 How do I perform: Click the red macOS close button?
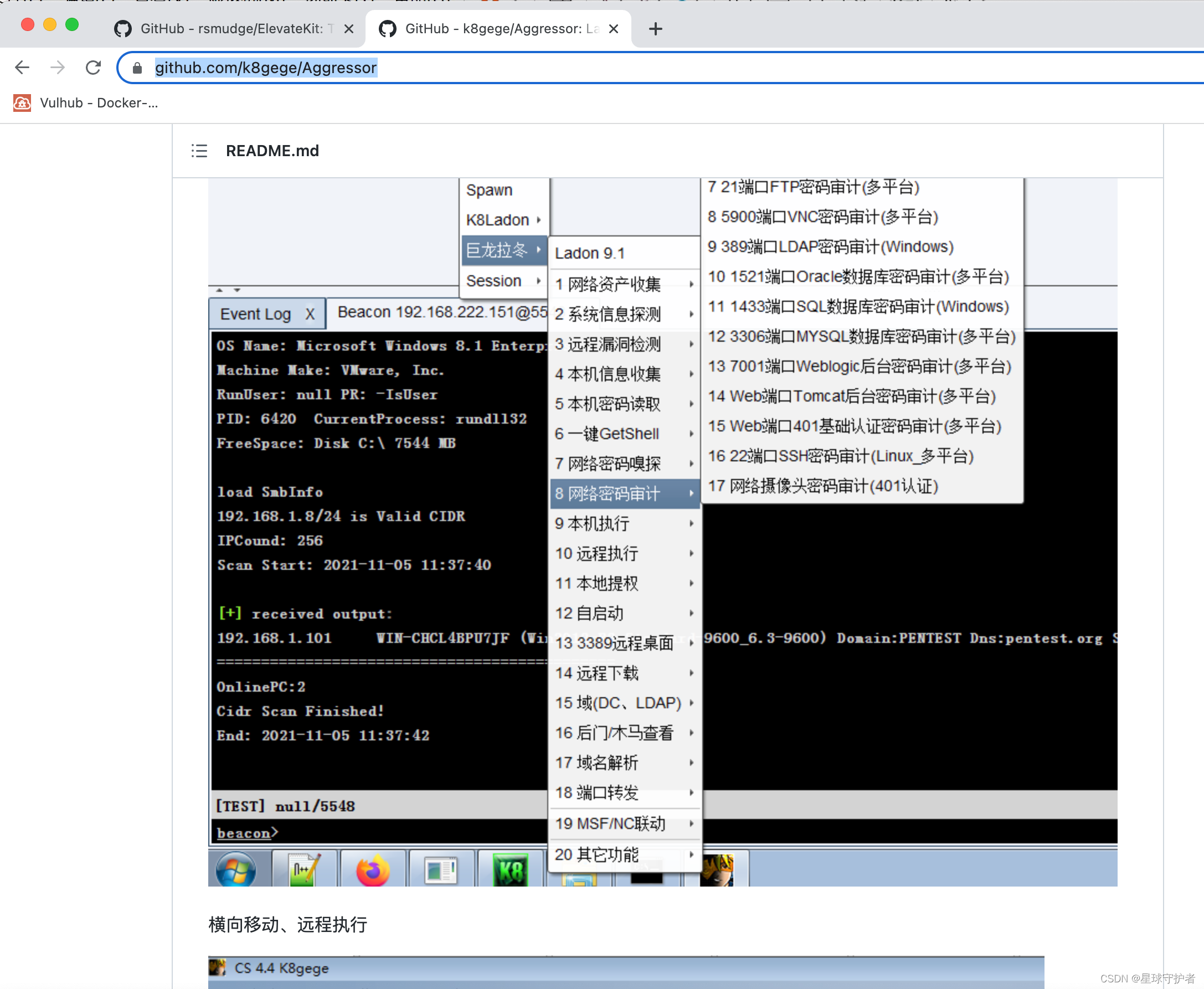click(27, 24)
